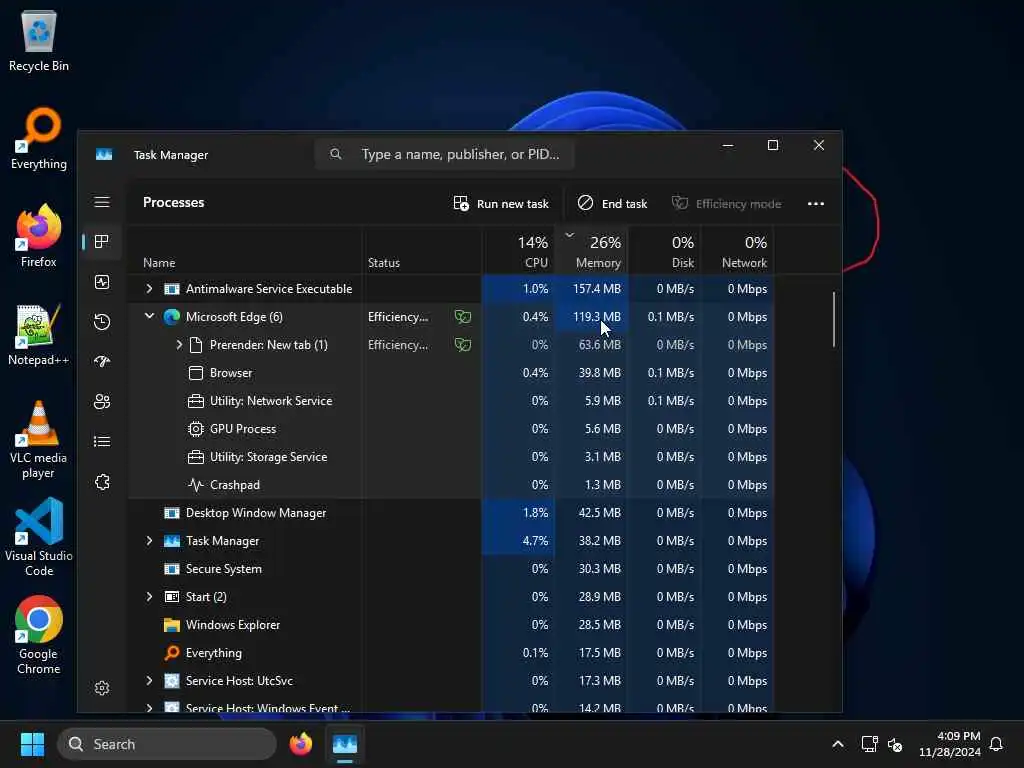Select the Browser child process row
Viewport: 1024px width, 768px height.
451,373
